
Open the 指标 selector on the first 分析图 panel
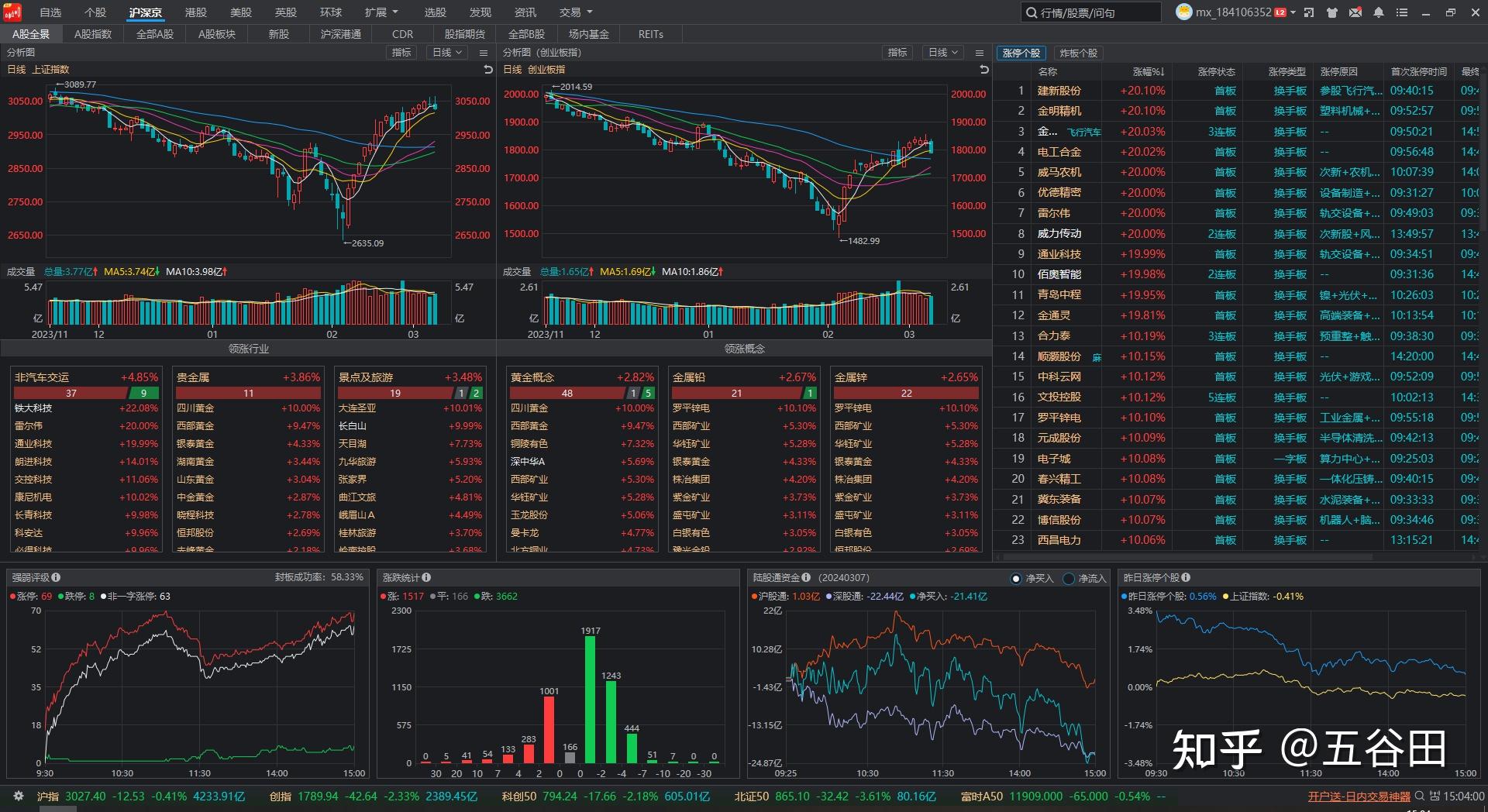[401, 53]
